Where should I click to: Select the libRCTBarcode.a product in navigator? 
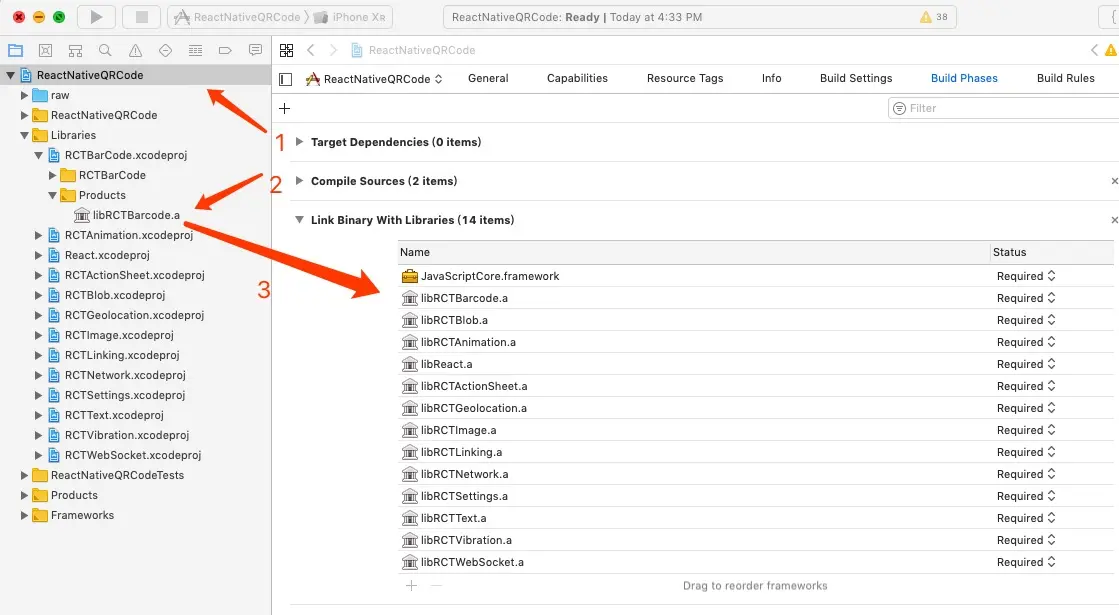(136, 215)
